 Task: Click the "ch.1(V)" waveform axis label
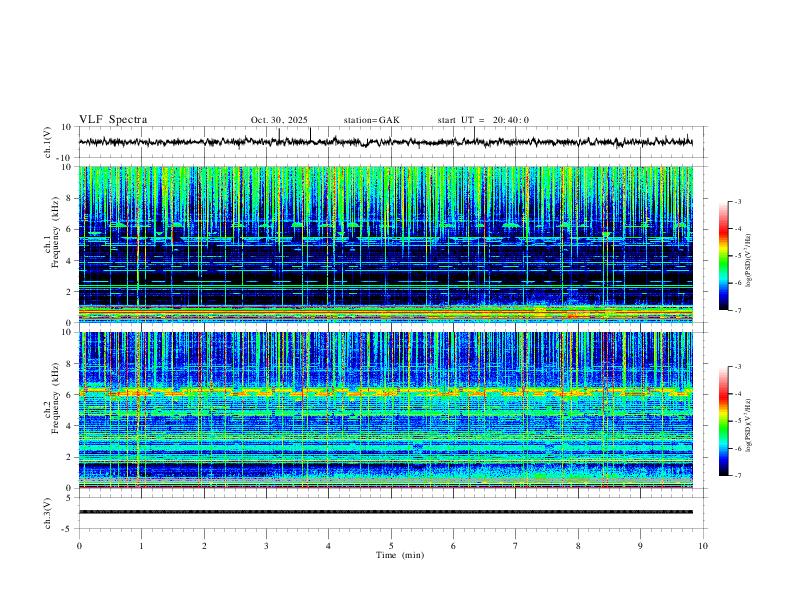coord(48,142)
